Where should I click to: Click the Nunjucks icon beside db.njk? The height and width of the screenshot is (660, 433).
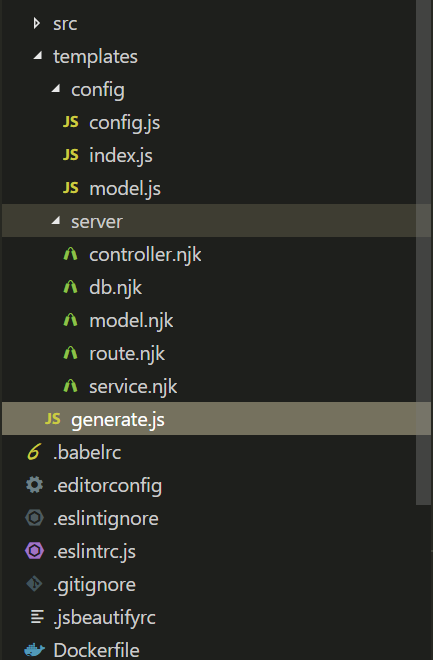tap(70, 287)
